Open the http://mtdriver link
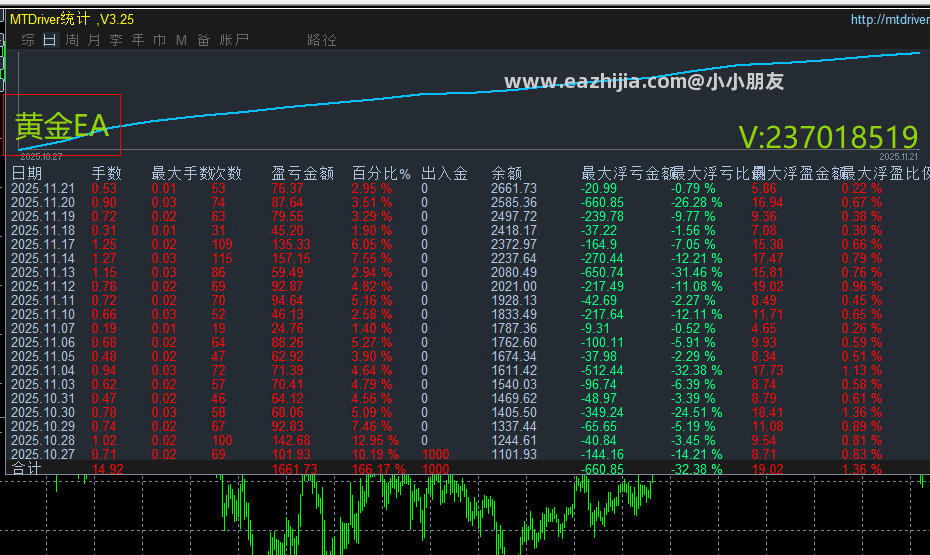930x555 pixels. tap(890, 20)
